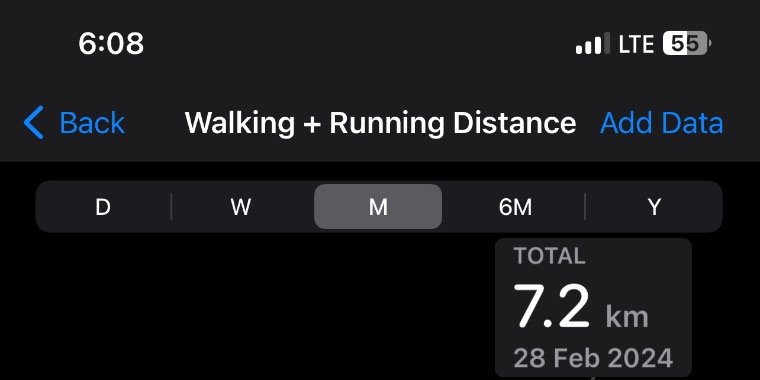Tap the TOTAL label in the tooltip
Image resolution: width=760 pixels, height=380 pixels.
click(x=550, y=256)
